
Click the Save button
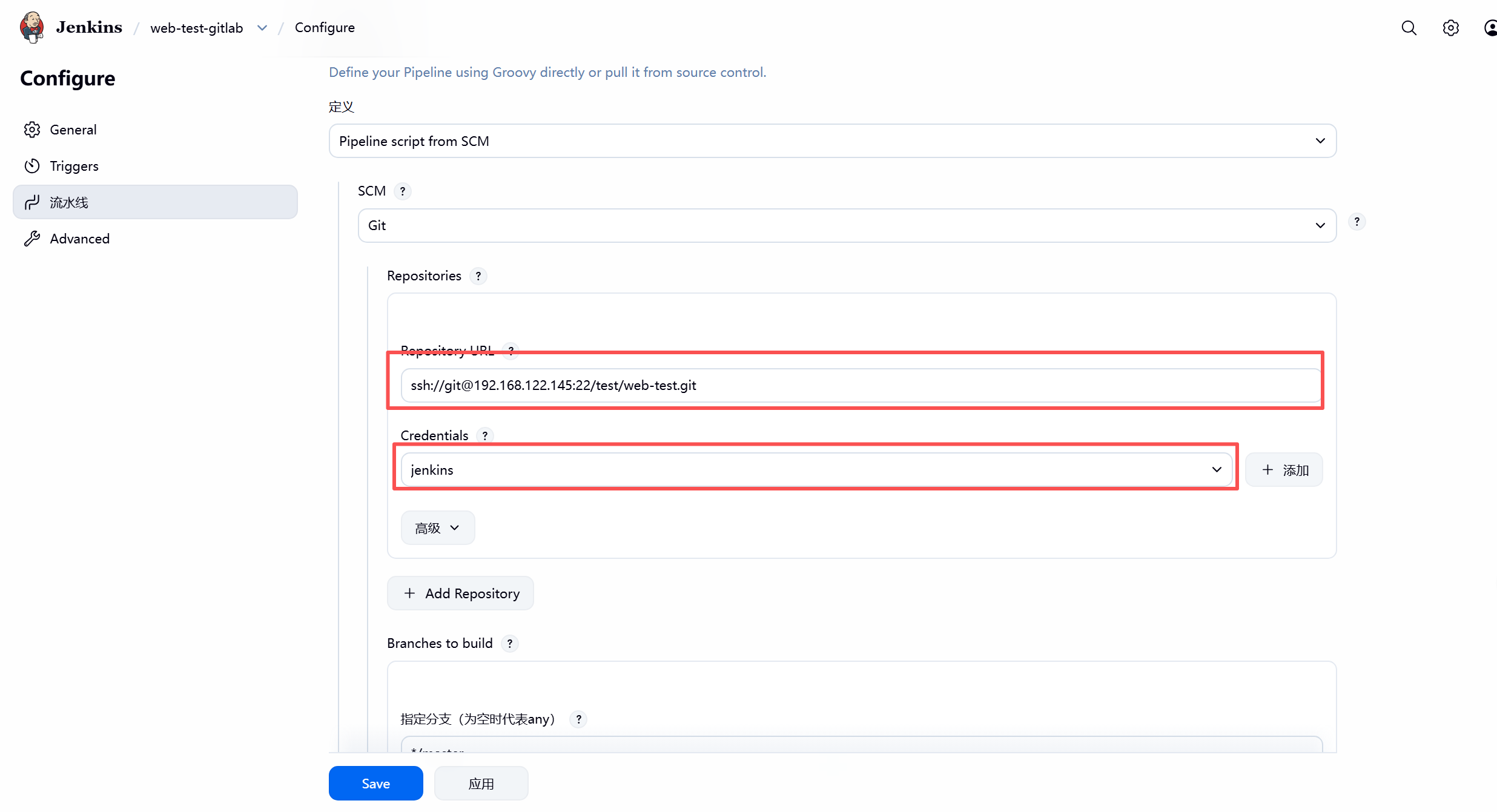[x=376, y=784]
